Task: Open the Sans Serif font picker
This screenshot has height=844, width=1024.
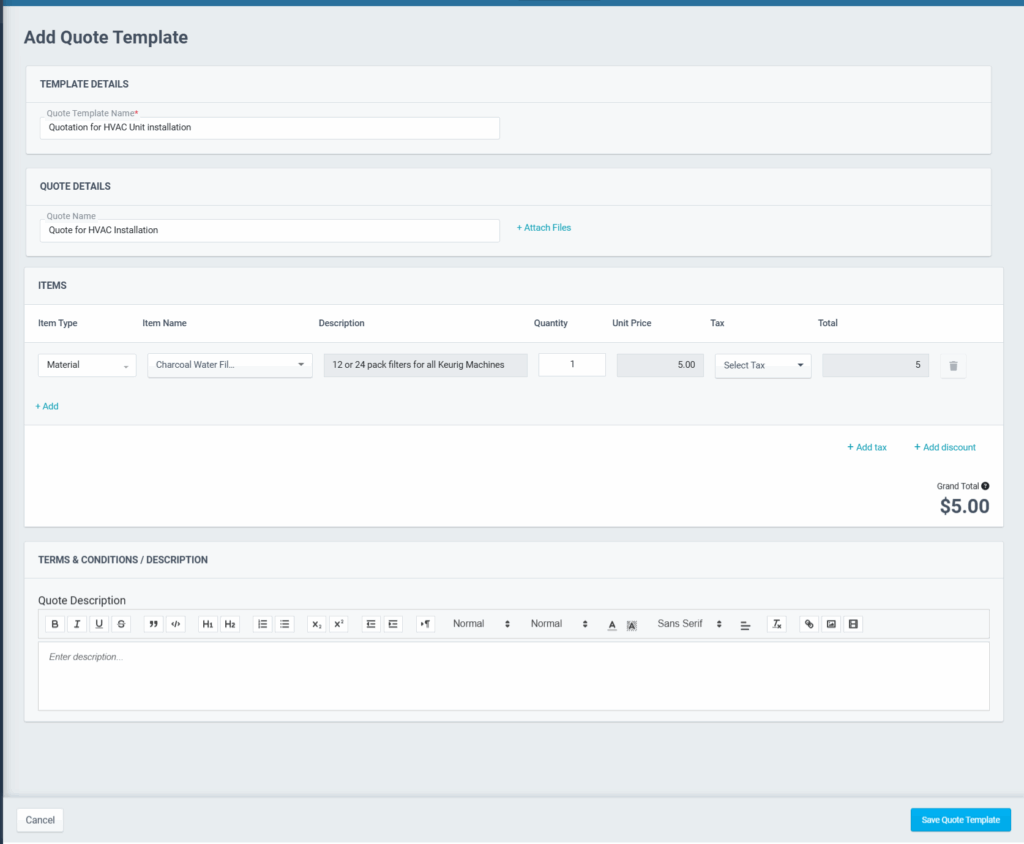Action: [689, 624]
